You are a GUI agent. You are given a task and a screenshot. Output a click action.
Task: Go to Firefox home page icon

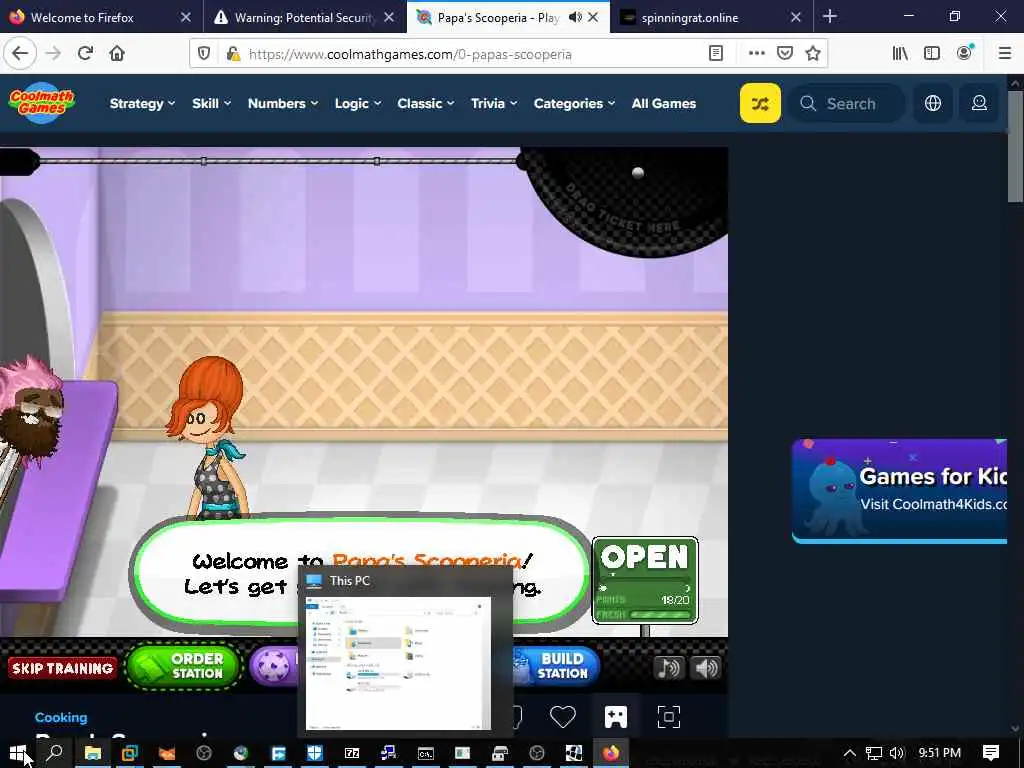pos(117,53)
